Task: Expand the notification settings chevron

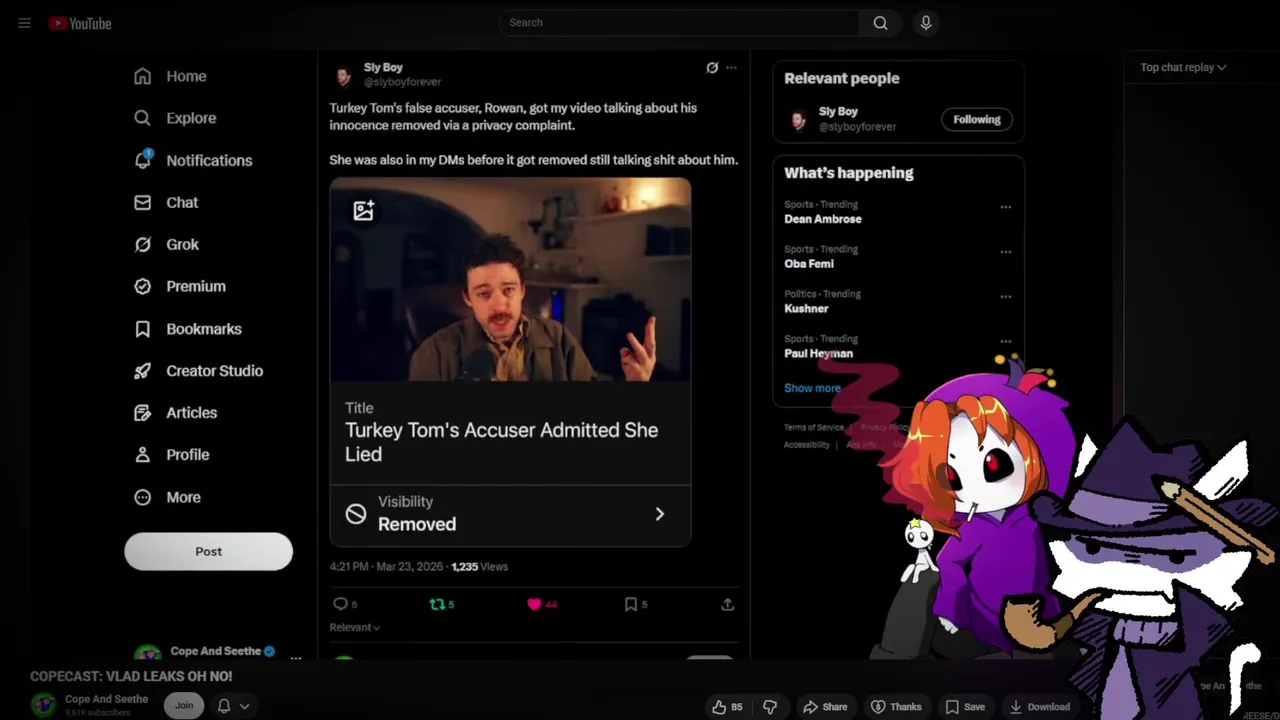Action: (x=244, y=706)
